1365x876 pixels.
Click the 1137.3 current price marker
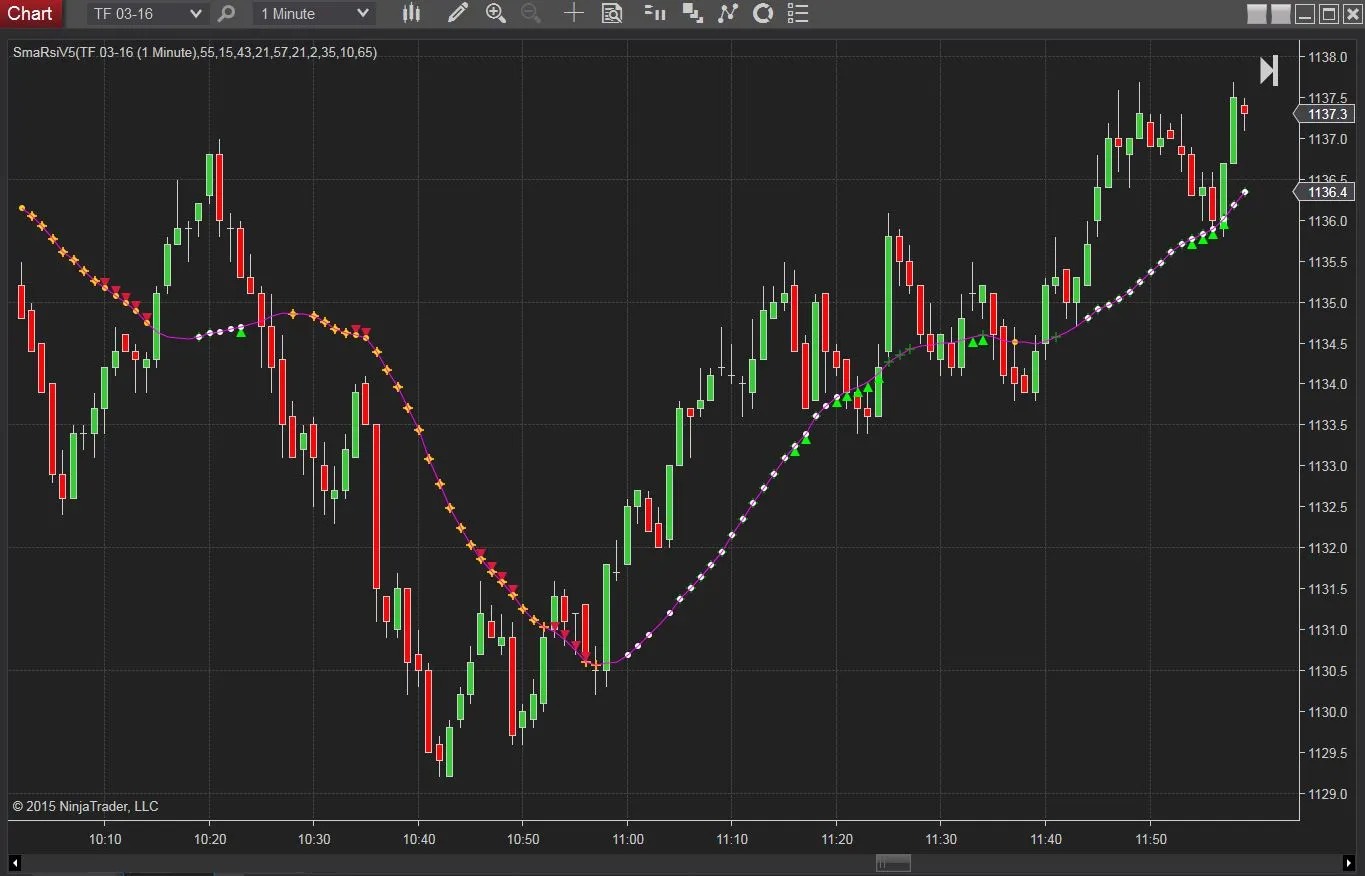click(x=1327, y=115)
